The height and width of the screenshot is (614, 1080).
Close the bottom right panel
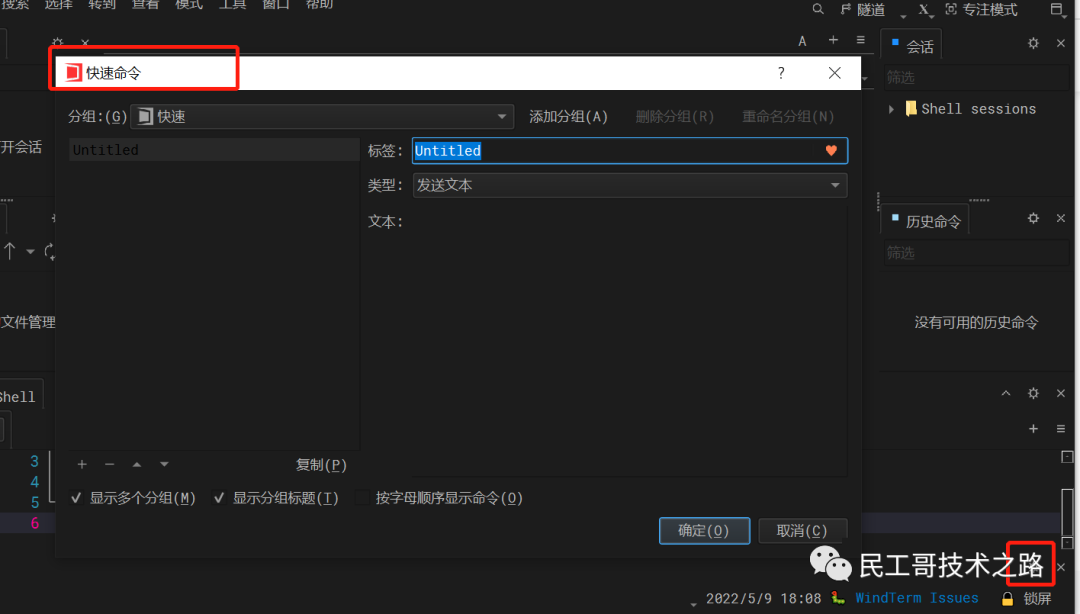1061,393
